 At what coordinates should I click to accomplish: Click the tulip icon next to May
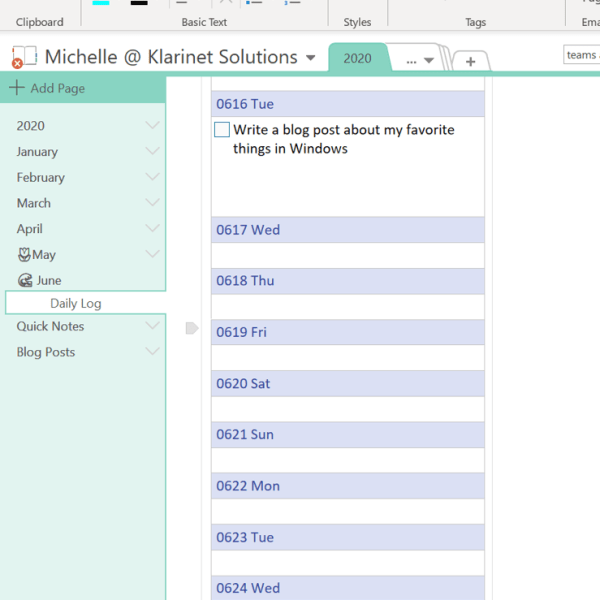[24, 254]
